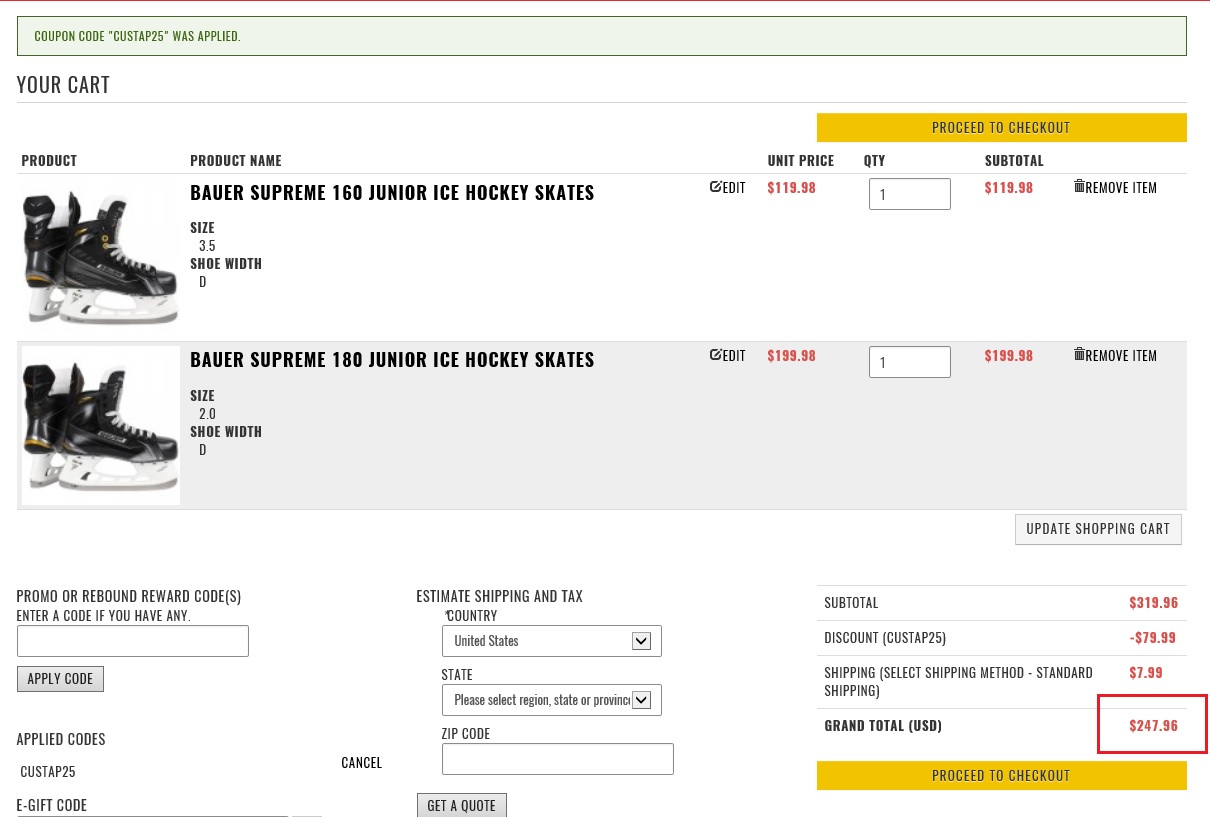Click the size value 2.0
1210x817 pixels.
click(207, 414)
